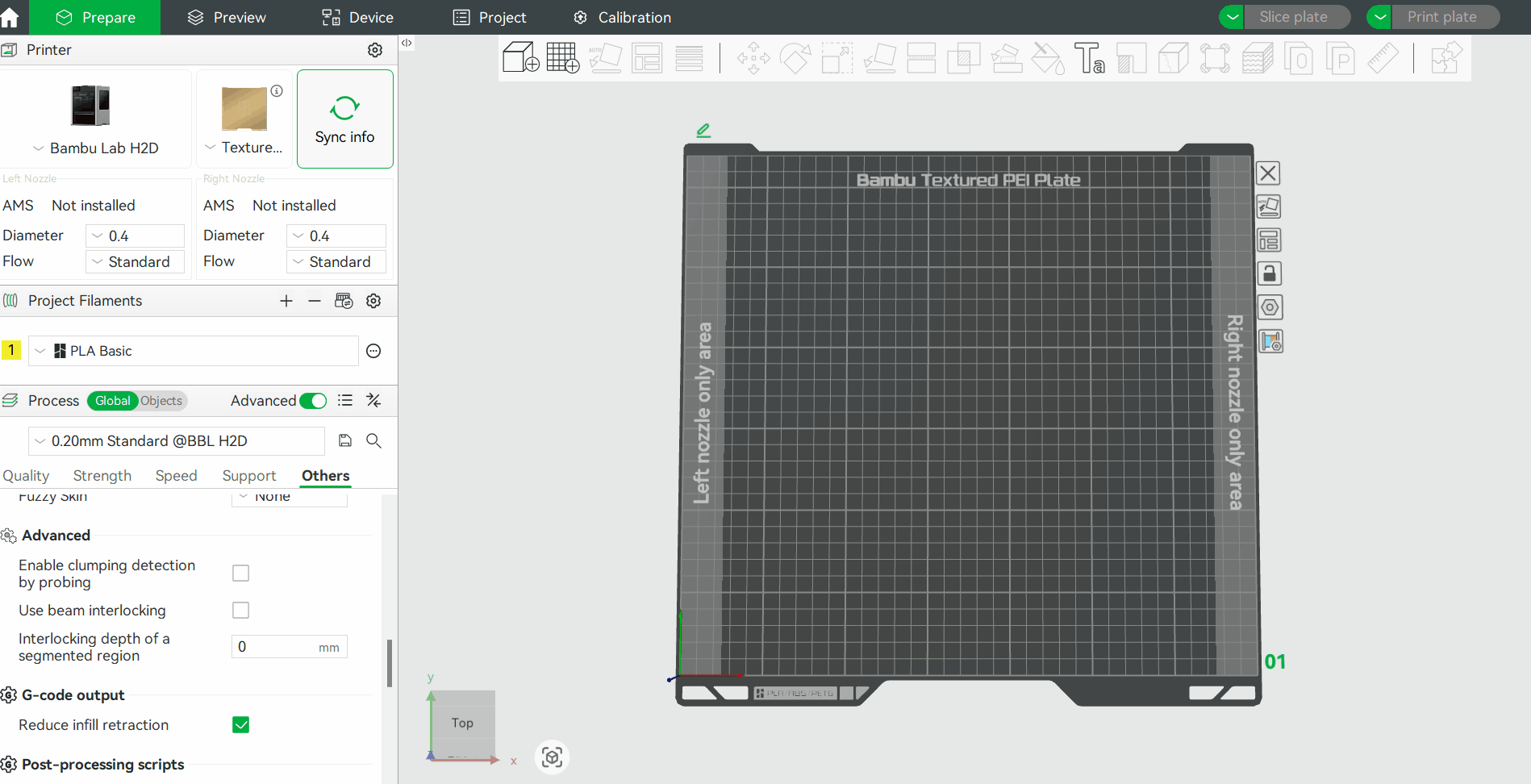Open the Strength settings tab
This screenshot has width=1531, height=784.
point(102,476)
